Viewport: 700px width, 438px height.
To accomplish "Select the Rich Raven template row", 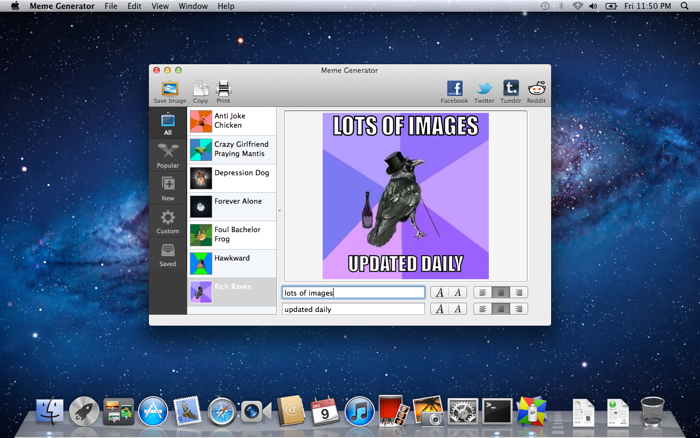I will tap(232, 292).
